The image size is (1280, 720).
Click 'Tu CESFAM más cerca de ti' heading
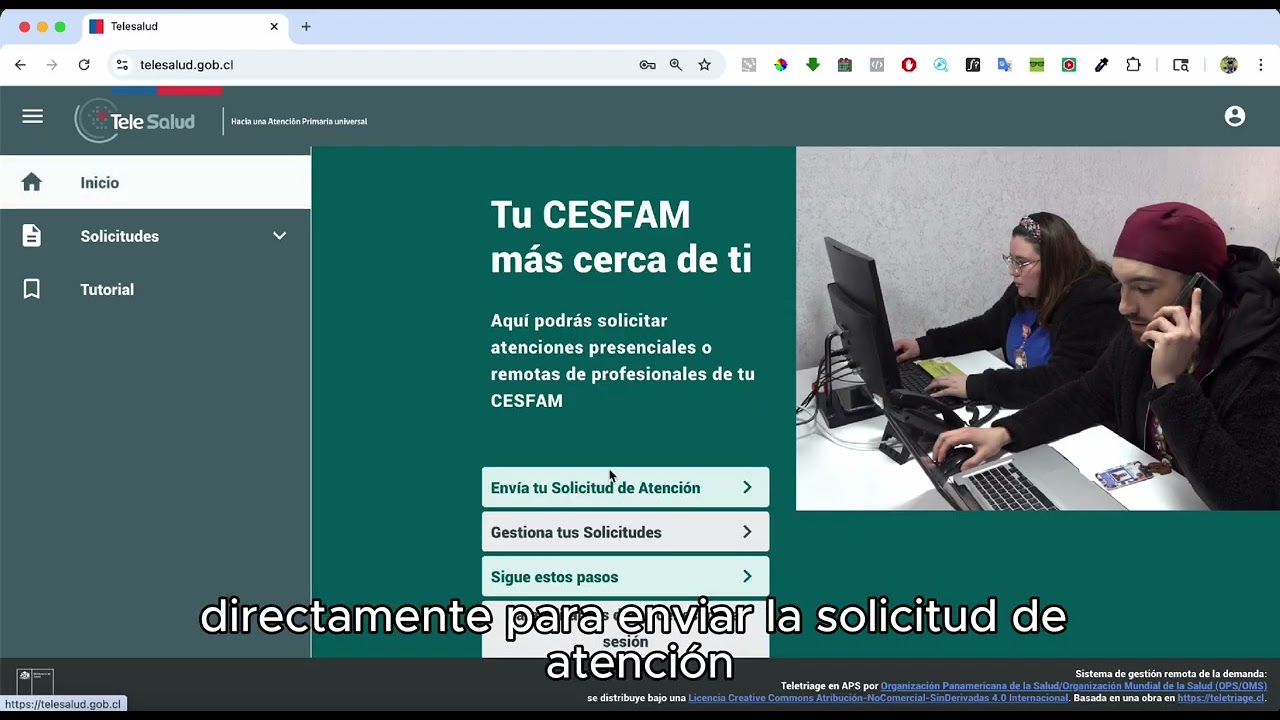[621, 237]
